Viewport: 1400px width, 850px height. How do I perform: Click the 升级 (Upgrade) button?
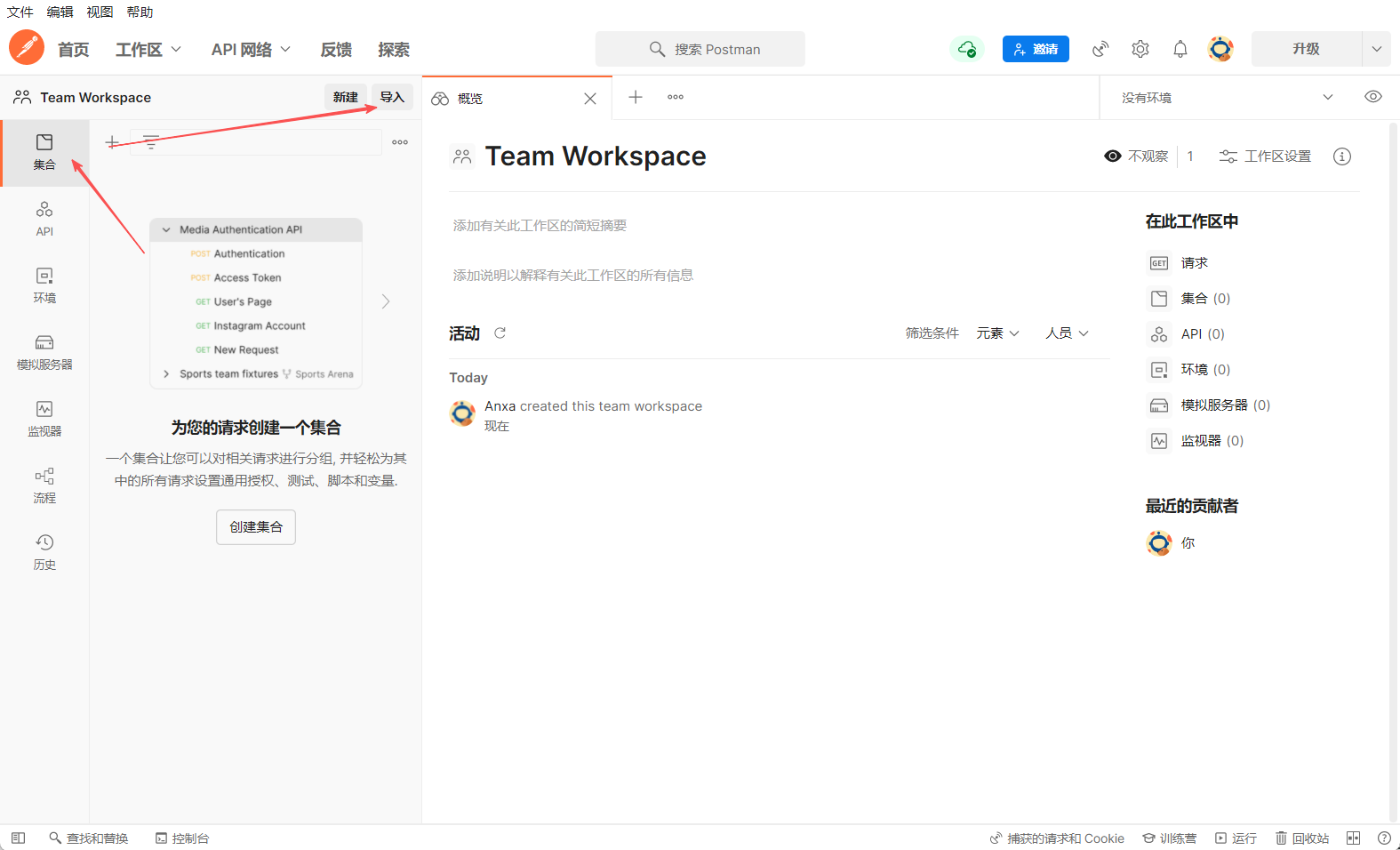click(1306, 49)
